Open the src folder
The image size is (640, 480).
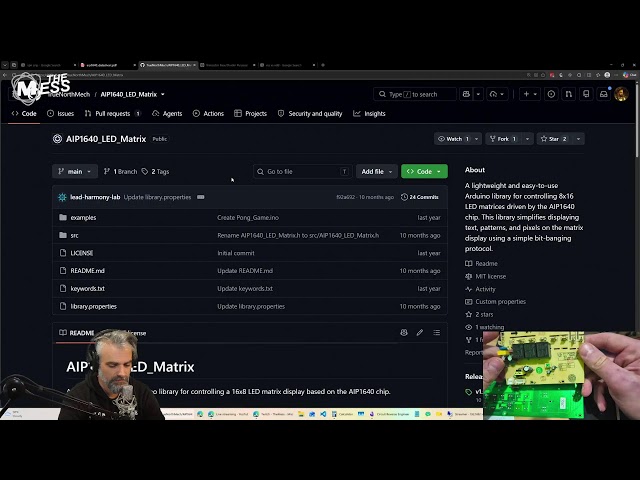(74, 236)
